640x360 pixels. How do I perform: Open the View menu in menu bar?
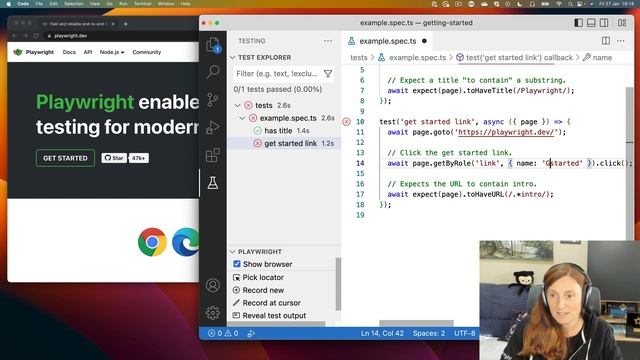(x=95, y=4)
